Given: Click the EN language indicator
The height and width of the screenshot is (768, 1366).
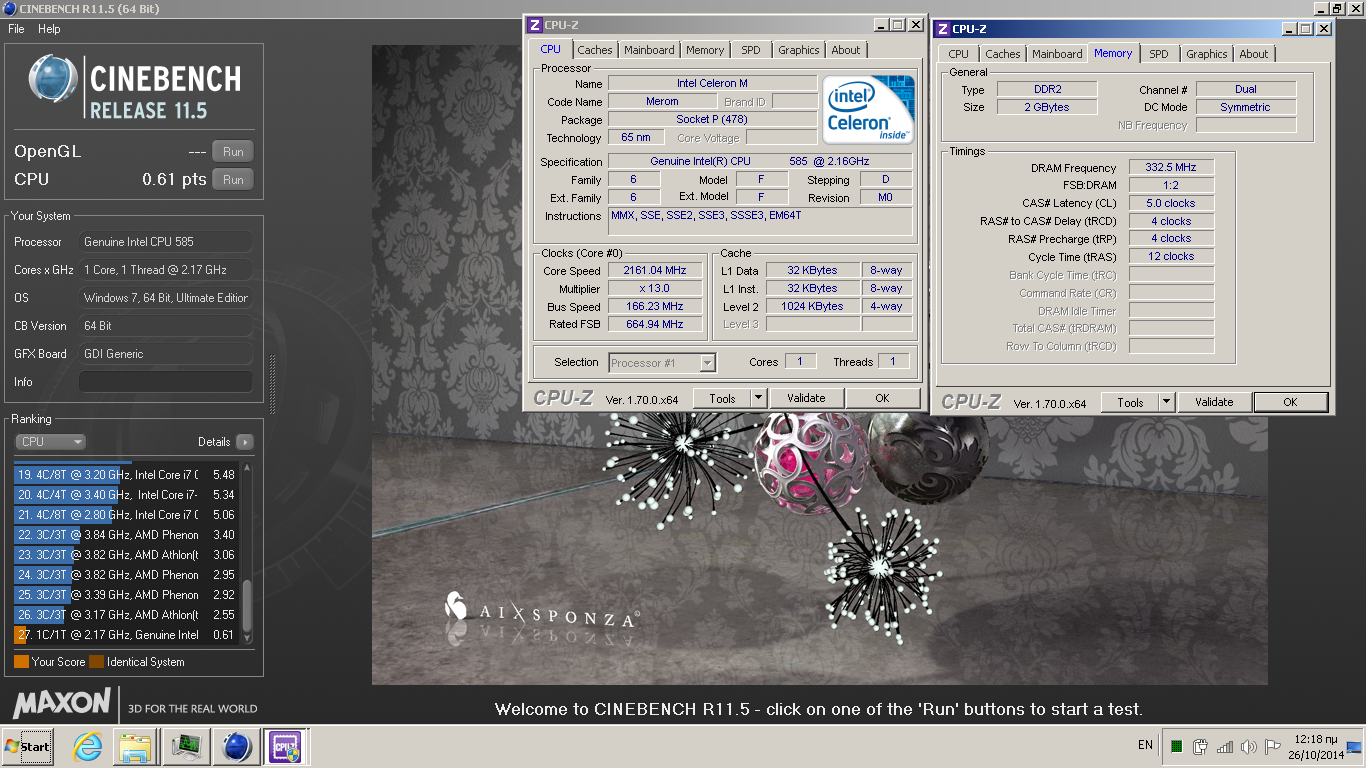Looking at the screenshot, I should (x=1145, y=745).
